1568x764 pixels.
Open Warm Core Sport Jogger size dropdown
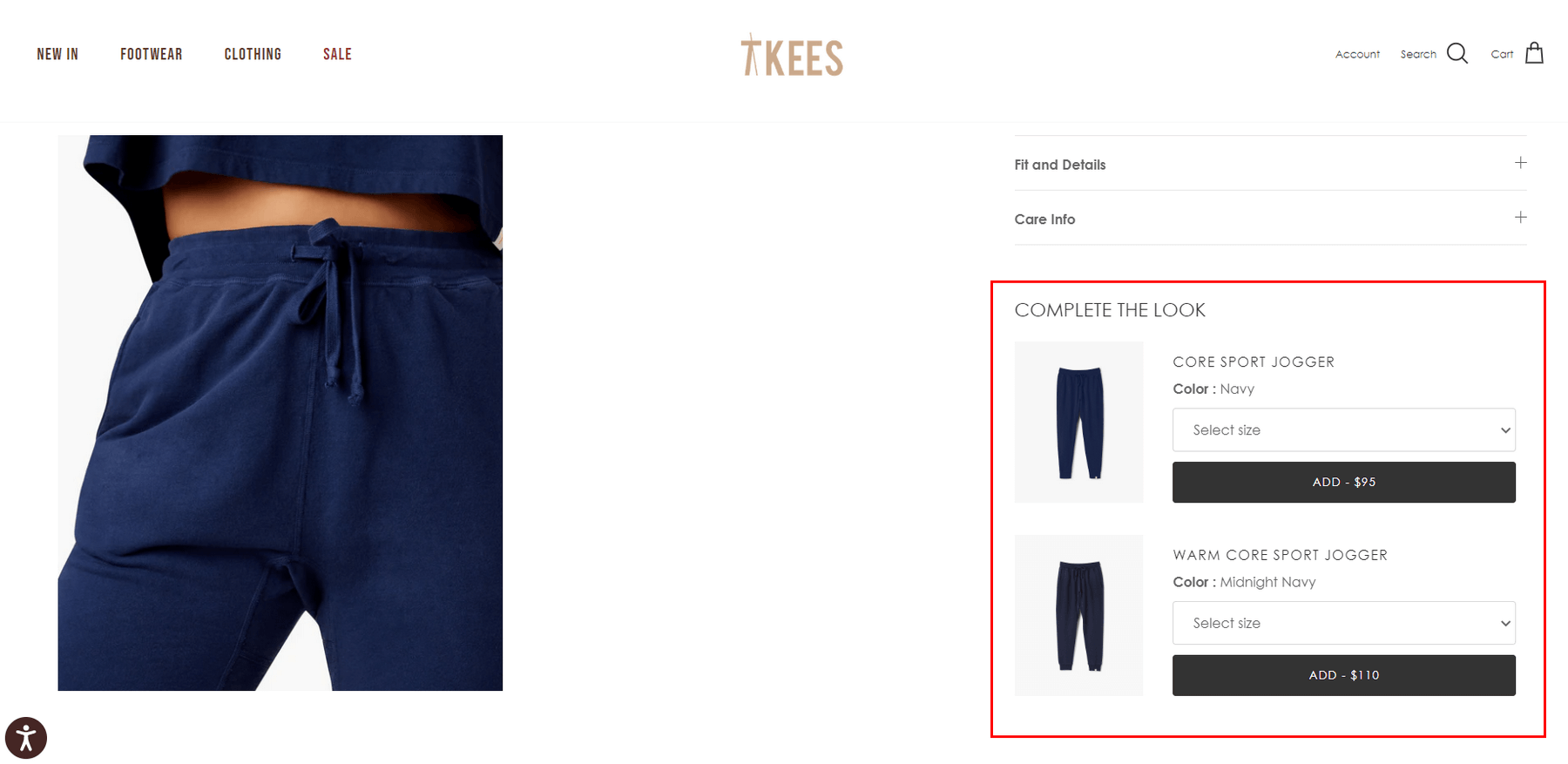point(1343,623)
